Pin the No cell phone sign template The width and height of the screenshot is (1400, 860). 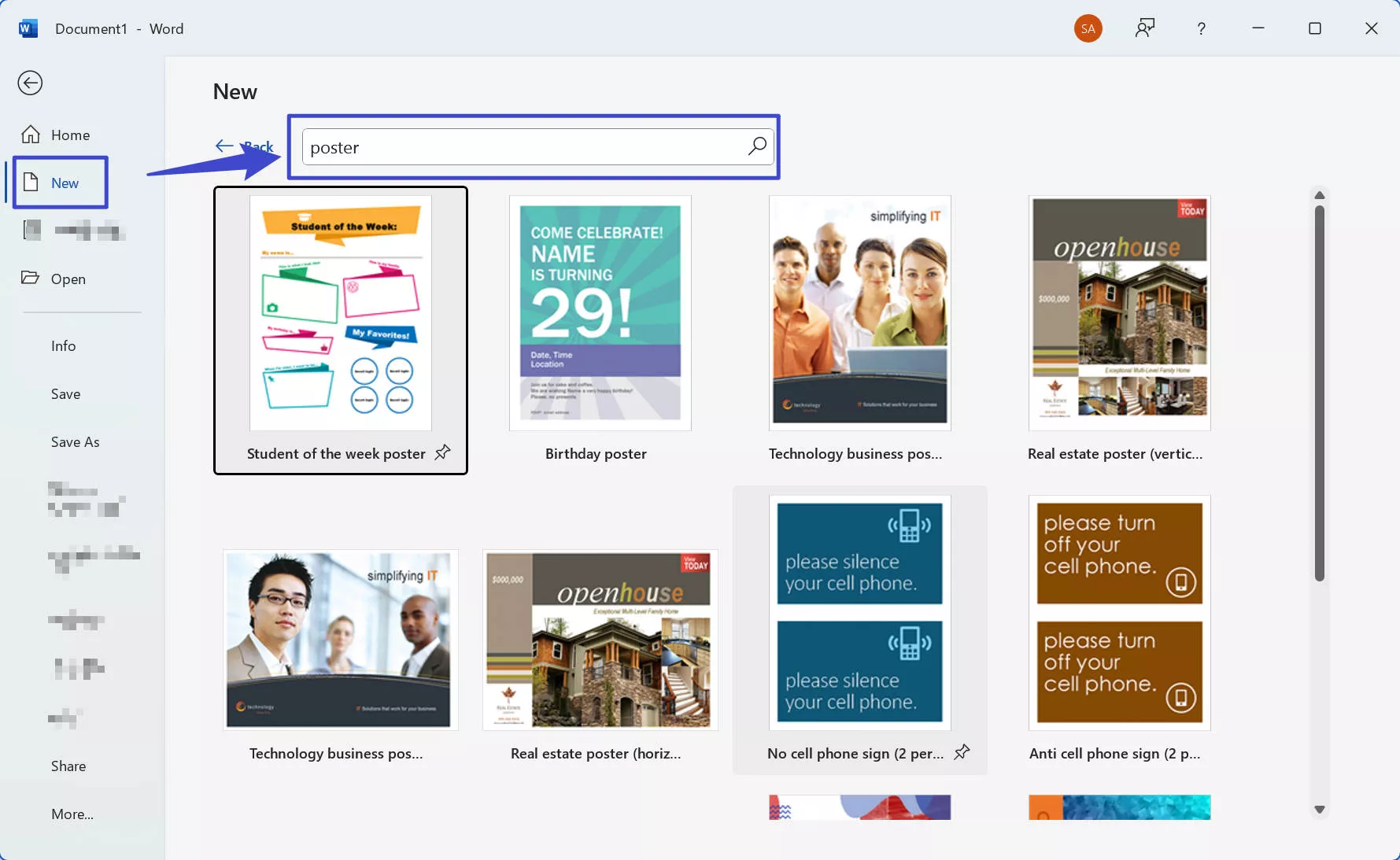[x=962, y=752]
